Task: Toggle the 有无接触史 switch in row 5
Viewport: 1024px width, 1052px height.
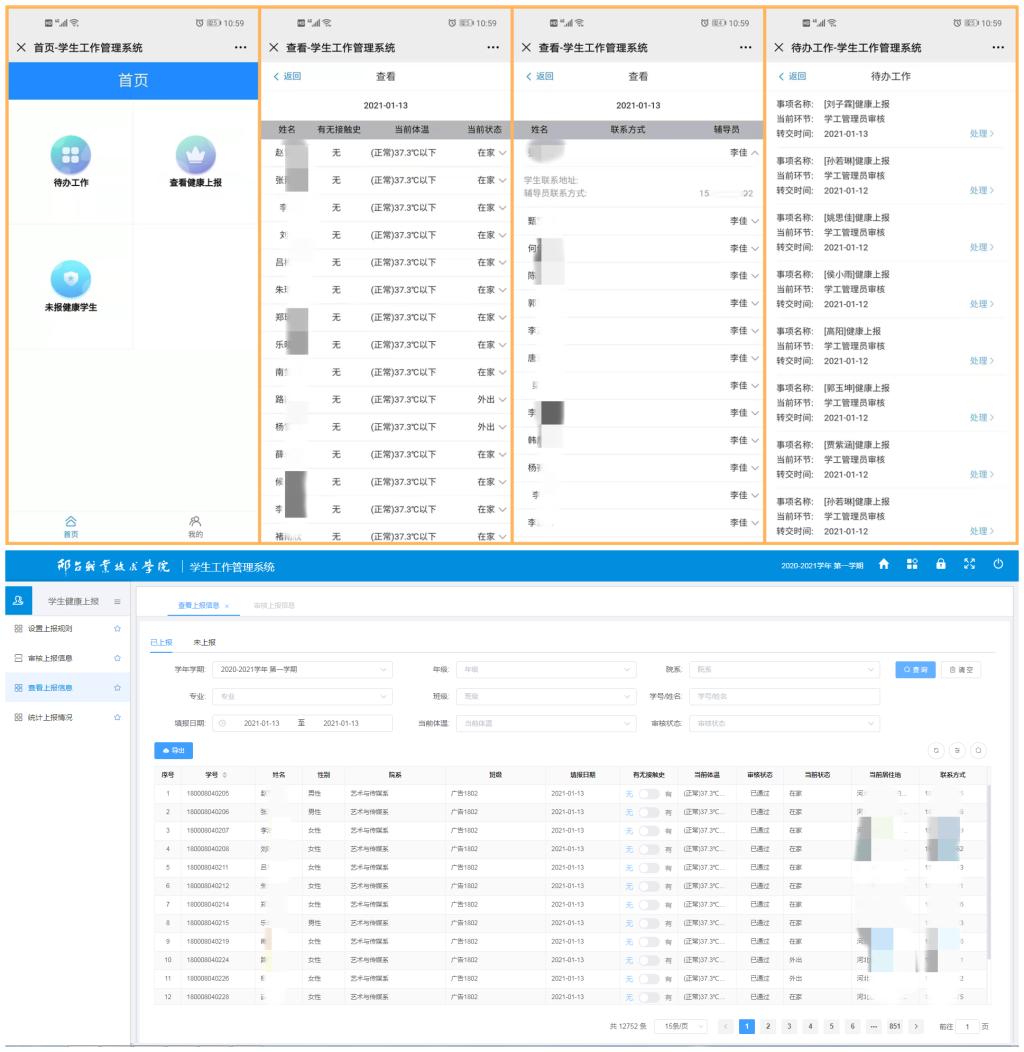Action: [648, 867]
